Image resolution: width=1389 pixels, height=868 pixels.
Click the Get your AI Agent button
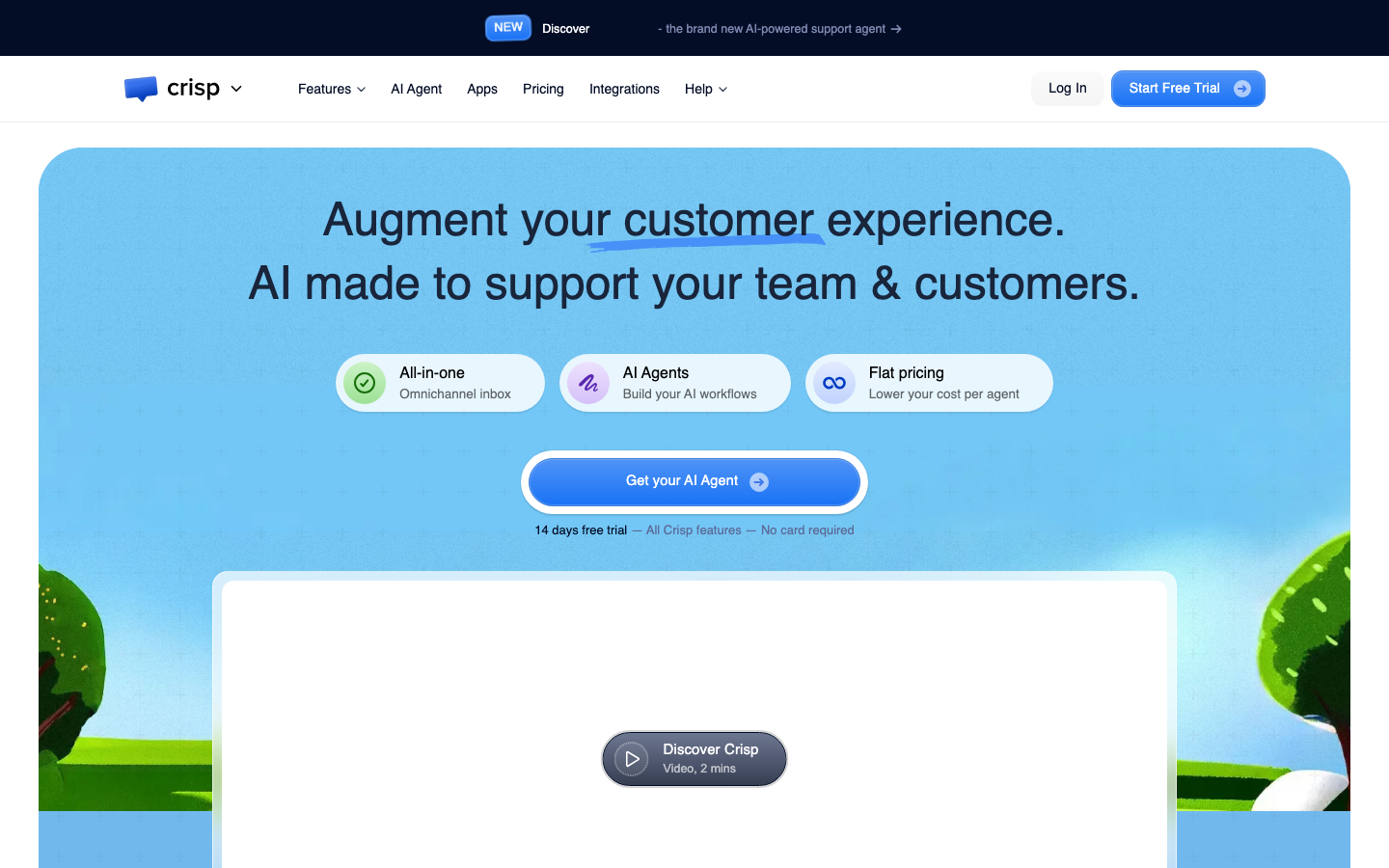tap(694, 481)
